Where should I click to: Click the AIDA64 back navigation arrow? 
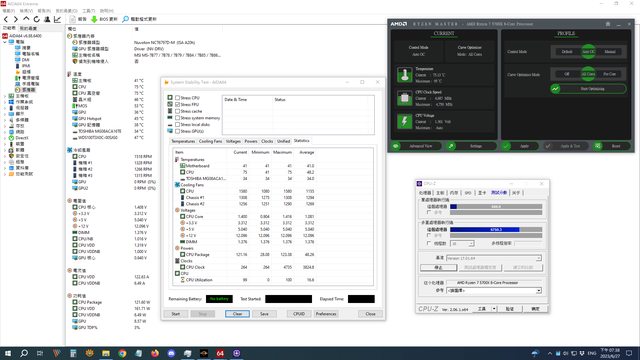(6, 19)
